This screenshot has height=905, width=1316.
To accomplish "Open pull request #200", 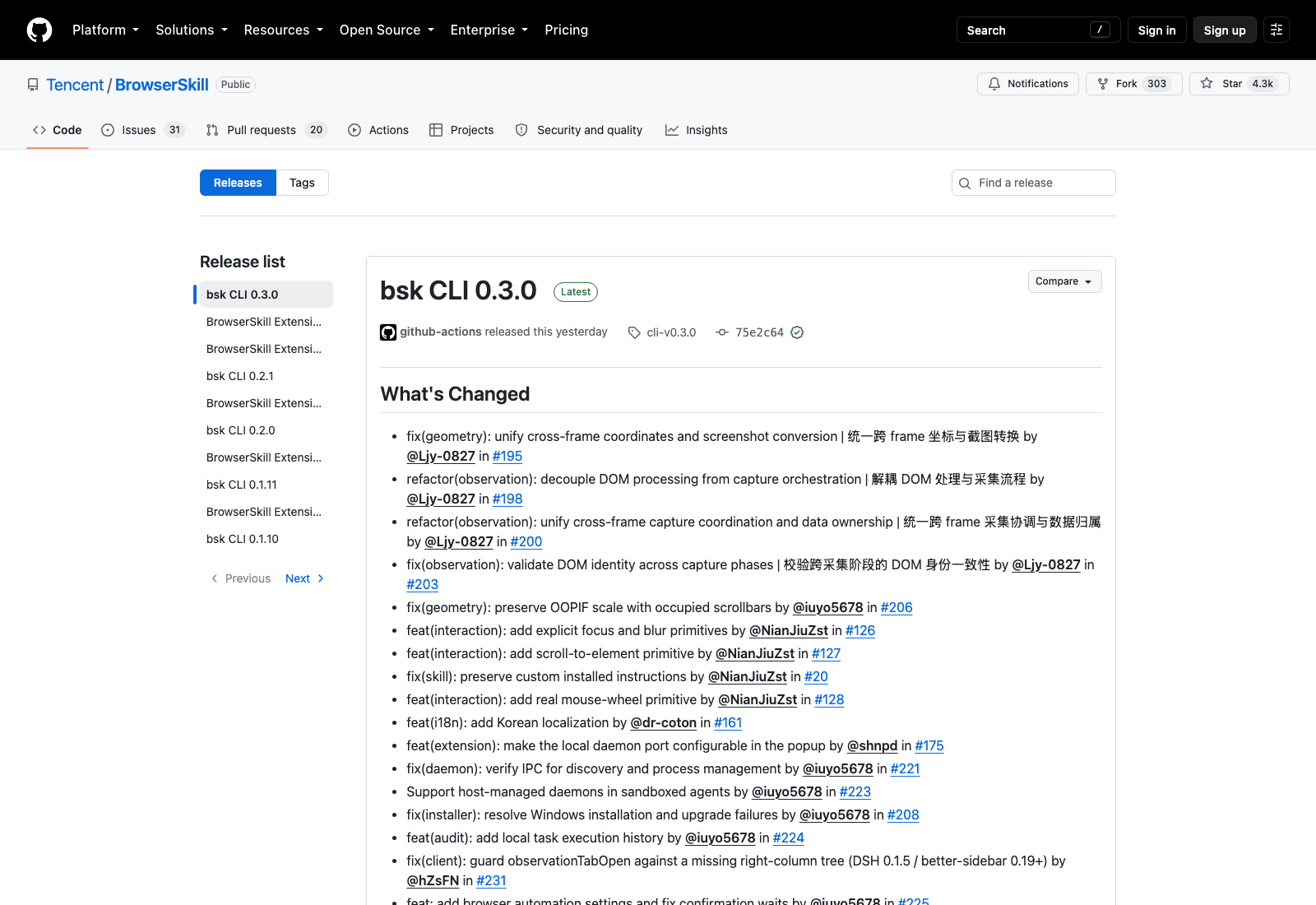I will [526, 541].
